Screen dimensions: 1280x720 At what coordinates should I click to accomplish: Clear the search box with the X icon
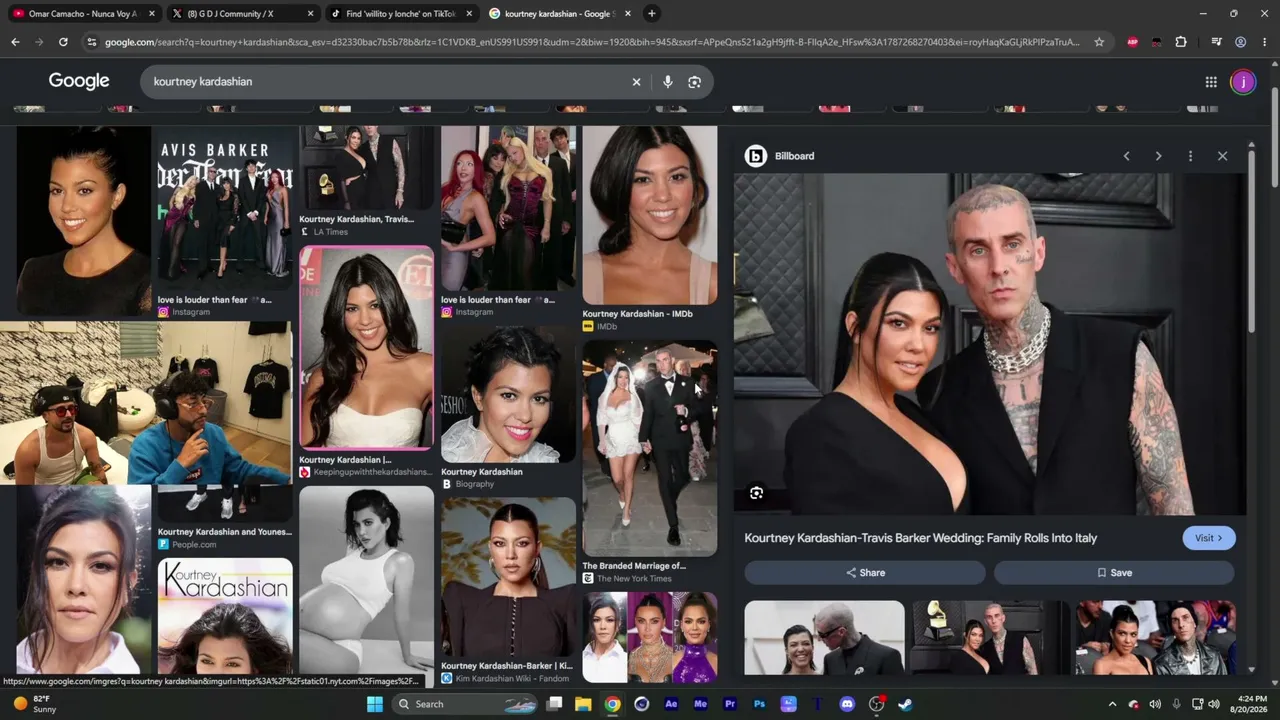tap(636, 82)
